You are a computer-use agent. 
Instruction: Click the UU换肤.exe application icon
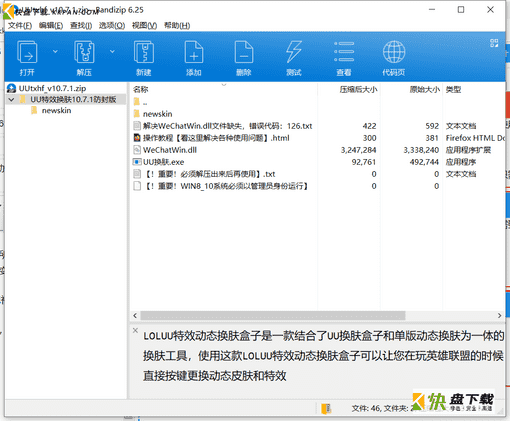[137, 162]
